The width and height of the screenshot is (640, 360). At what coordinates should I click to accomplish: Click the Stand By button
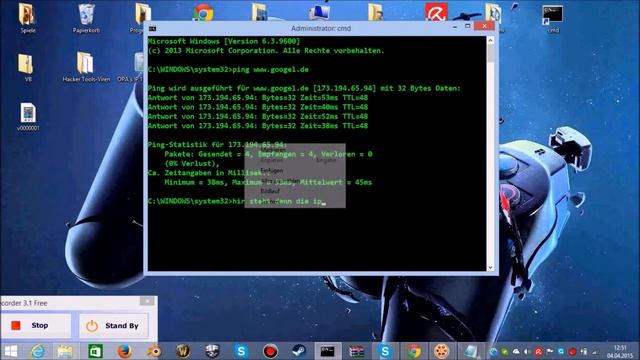pyautogui.click(x=113, y=326)
